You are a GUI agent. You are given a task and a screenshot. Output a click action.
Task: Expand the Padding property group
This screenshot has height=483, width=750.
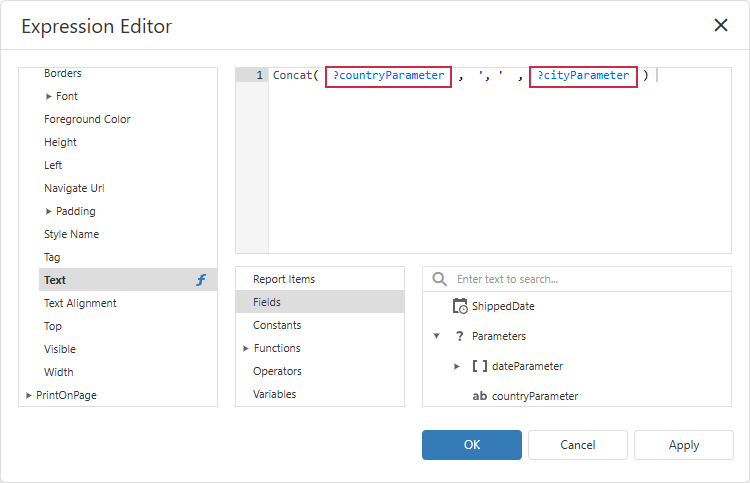[48, 211]
